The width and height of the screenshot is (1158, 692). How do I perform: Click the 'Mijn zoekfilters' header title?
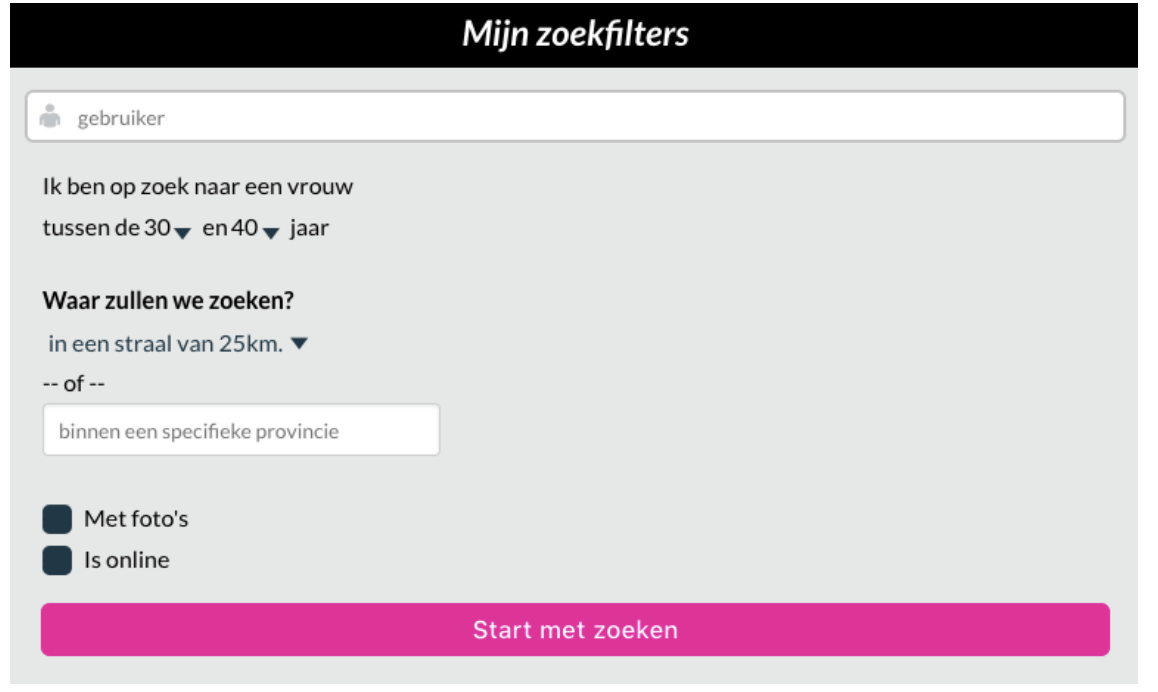click(576, 35)
